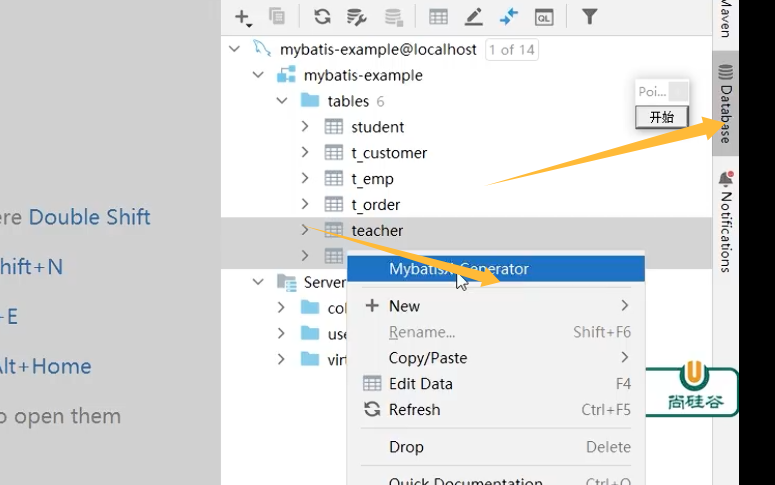Click the 1 of 14 schemas badge

coord(512,49)
